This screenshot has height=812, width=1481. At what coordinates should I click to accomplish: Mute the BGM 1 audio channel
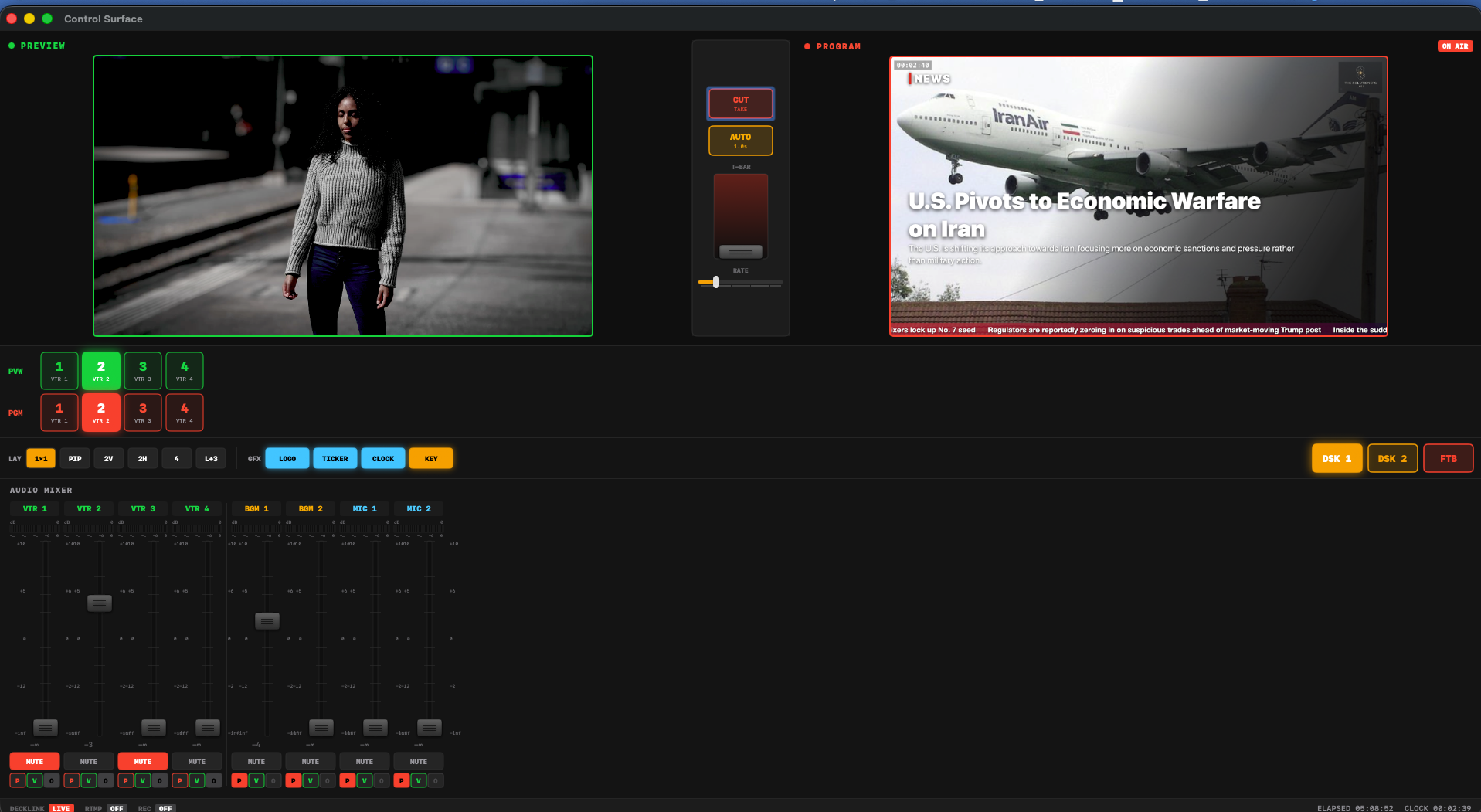pos(256,761)
